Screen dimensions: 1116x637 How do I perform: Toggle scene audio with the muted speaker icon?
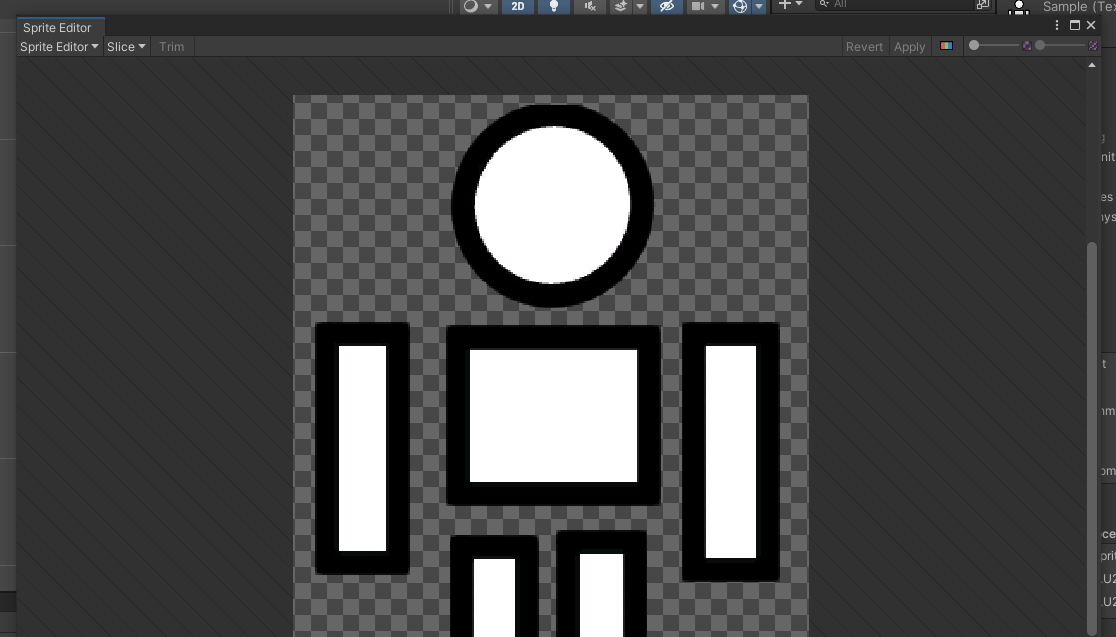point(590,6)
